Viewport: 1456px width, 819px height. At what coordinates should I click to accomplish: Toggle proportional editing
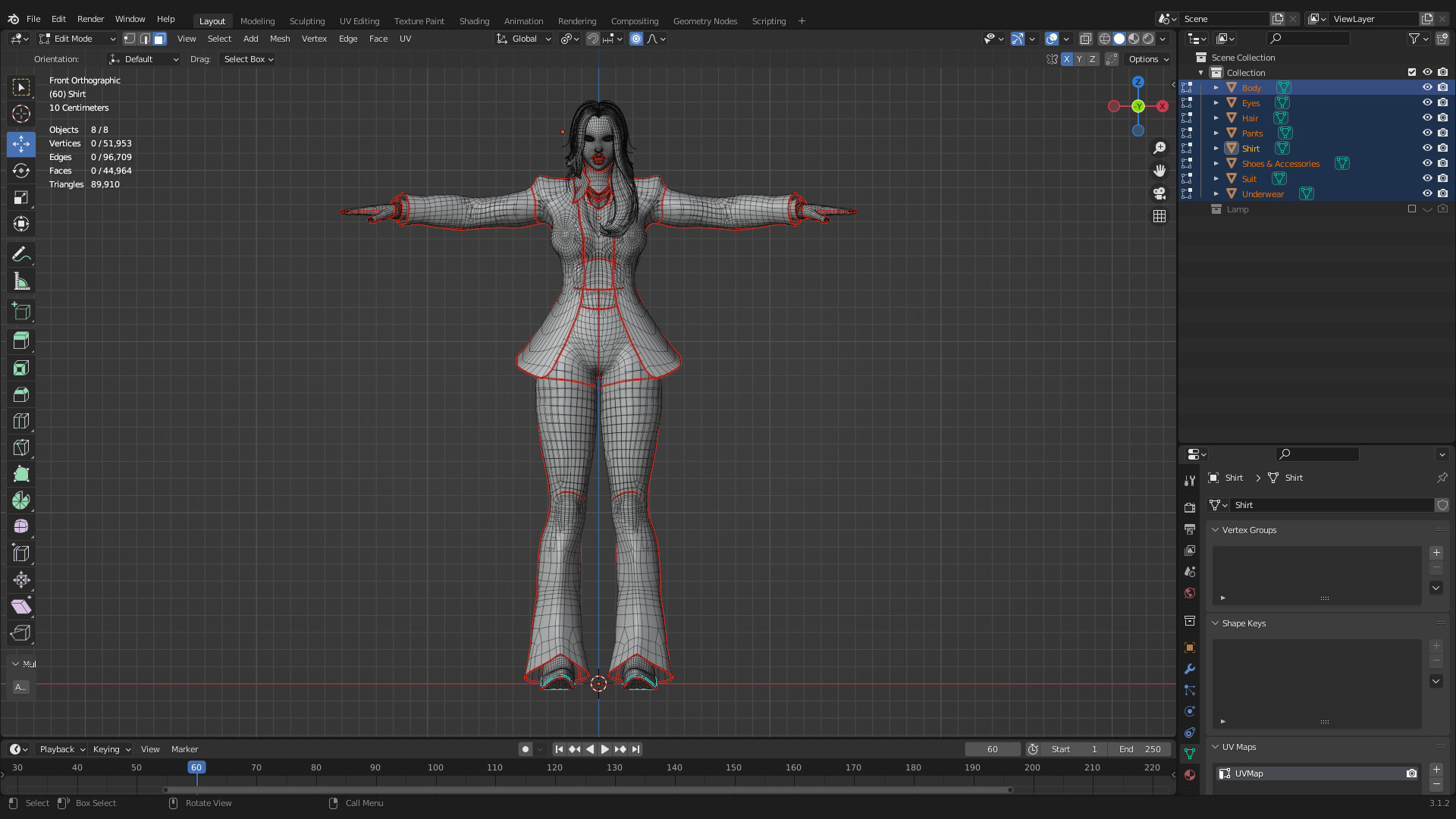coord(636,39)
